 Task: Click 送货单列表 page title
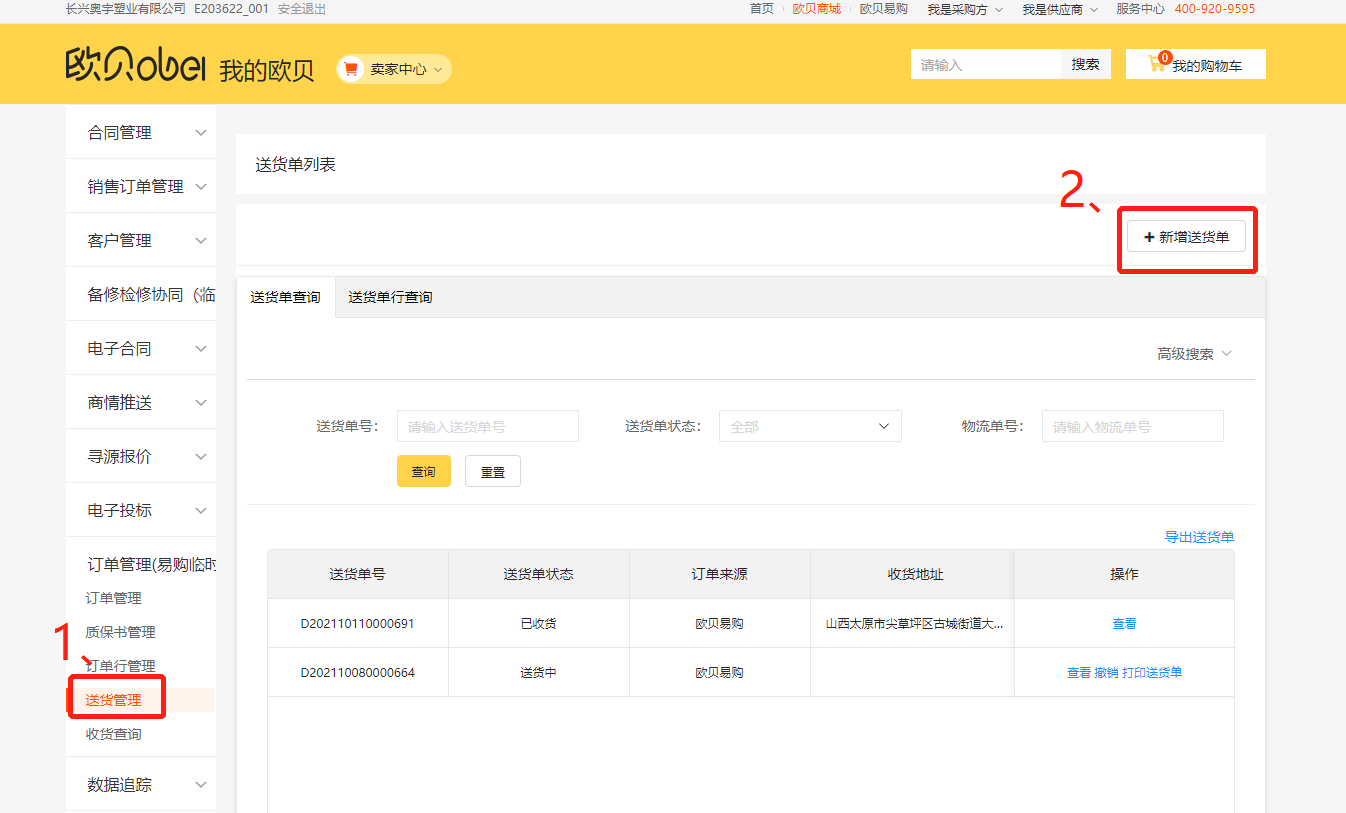click(296, 164)
